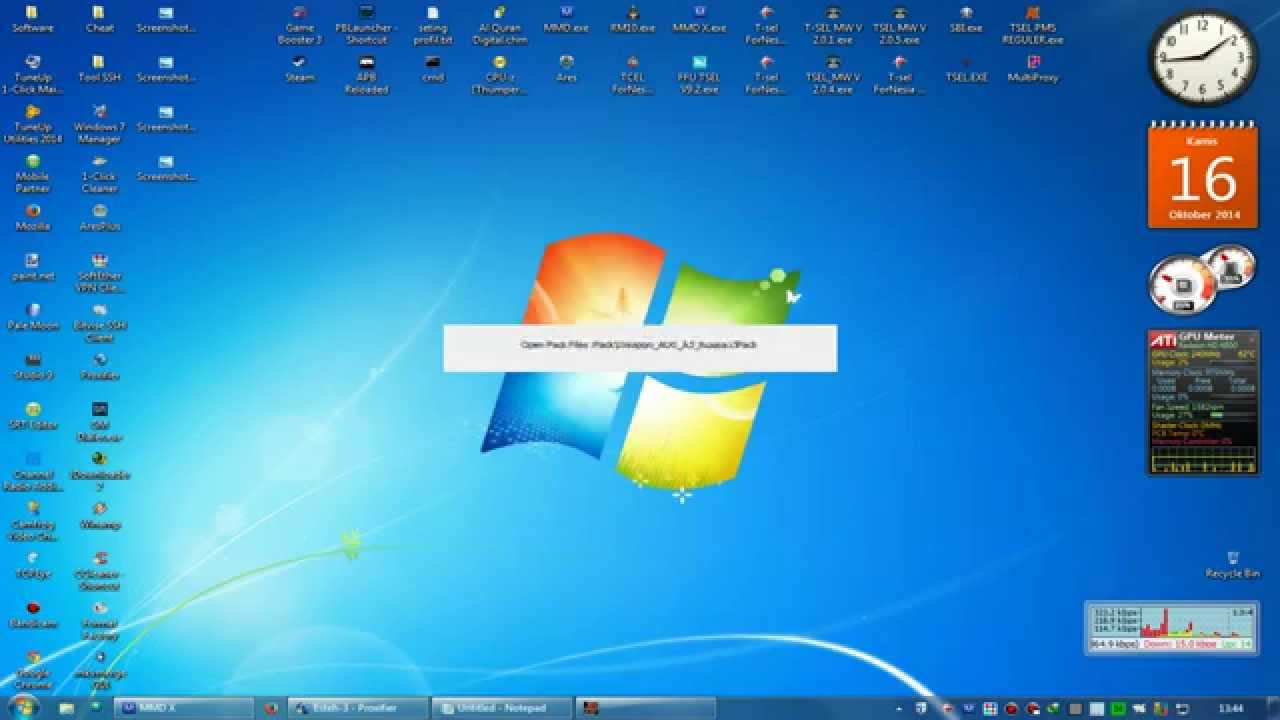Select the Pale Moon browser icon
1280x720 pixels.
click(33, 316)
